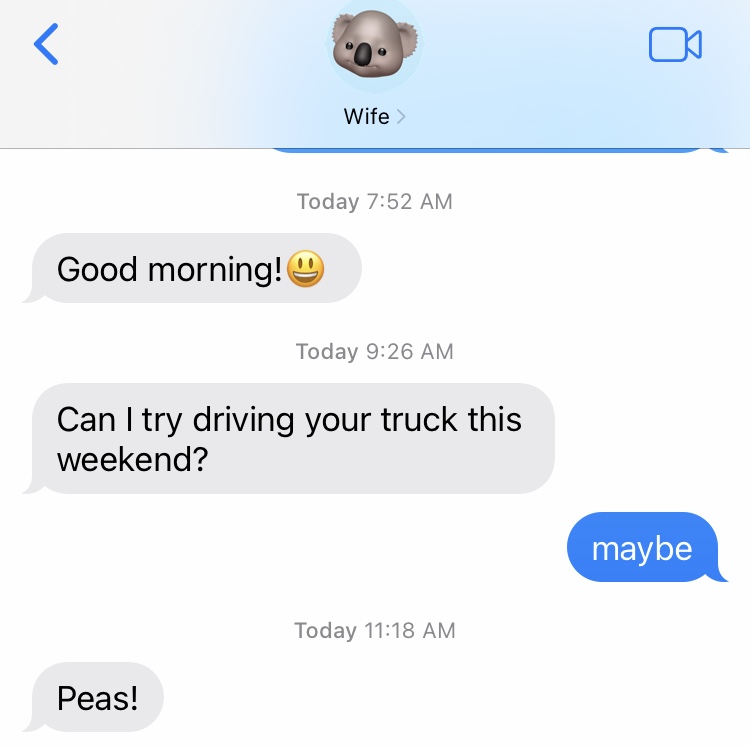Tap the Wife contact name

pos(366,116)
